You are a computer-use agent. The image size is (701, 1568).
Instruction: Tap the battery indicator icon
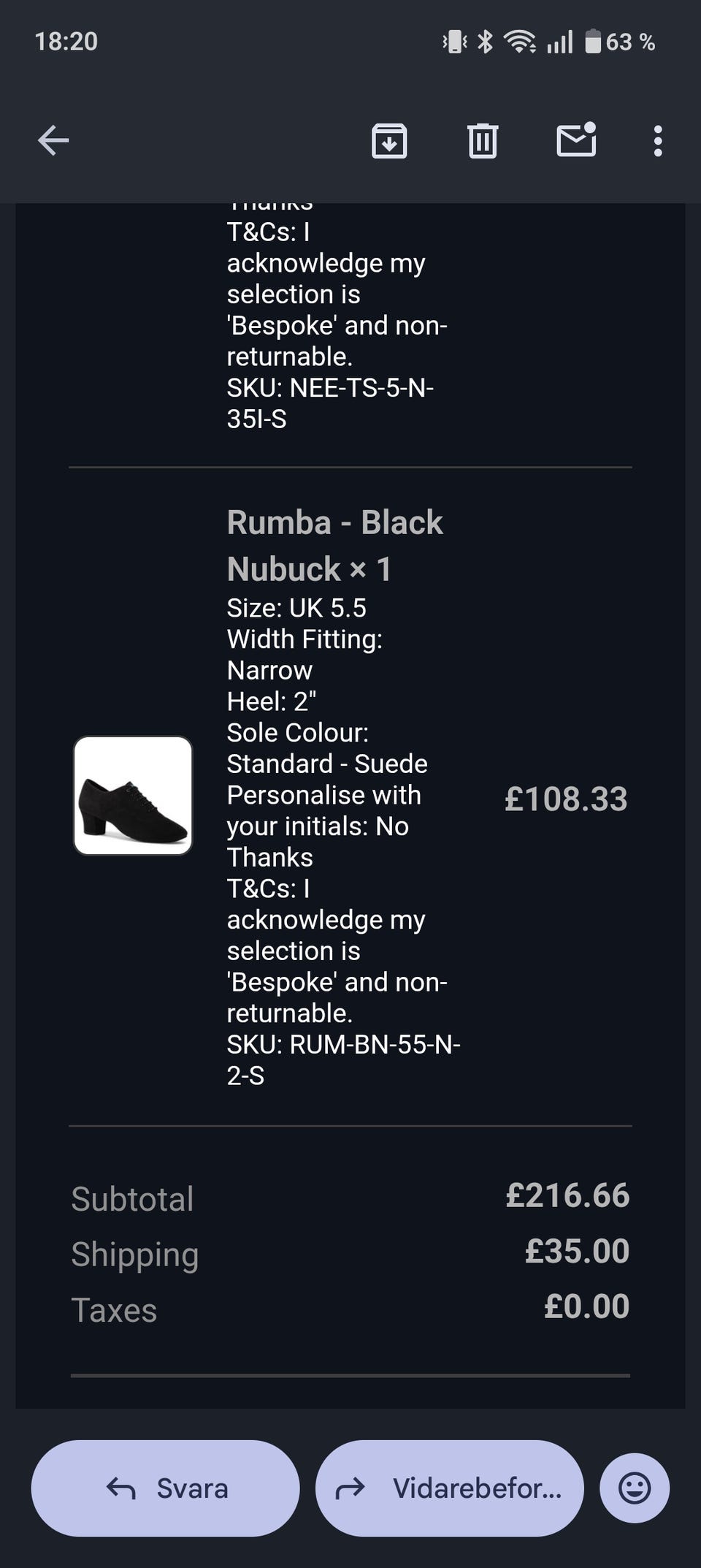[593, 42]
